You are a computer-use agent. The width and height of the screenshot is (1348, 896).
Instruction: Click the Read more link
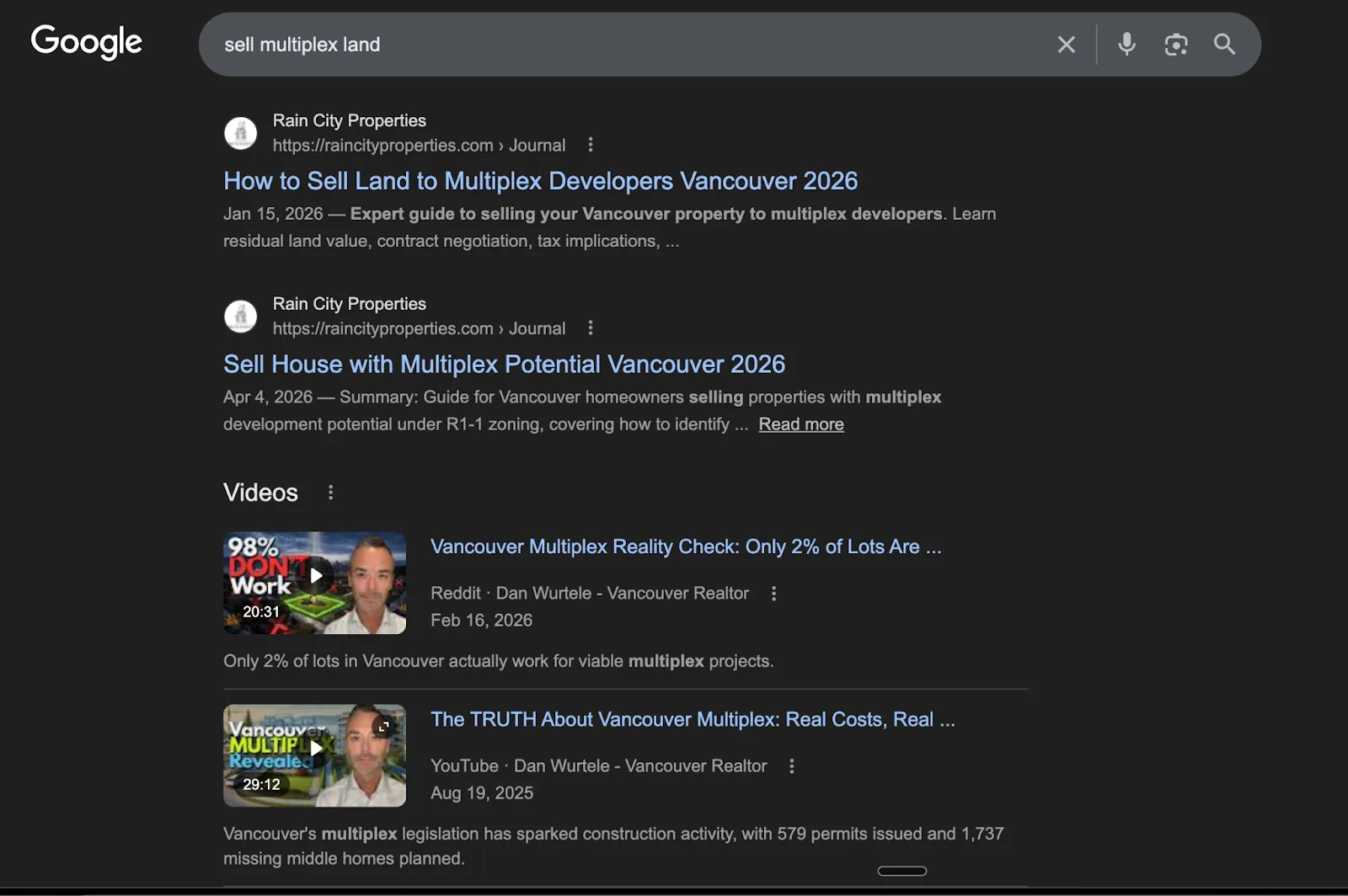801,424
